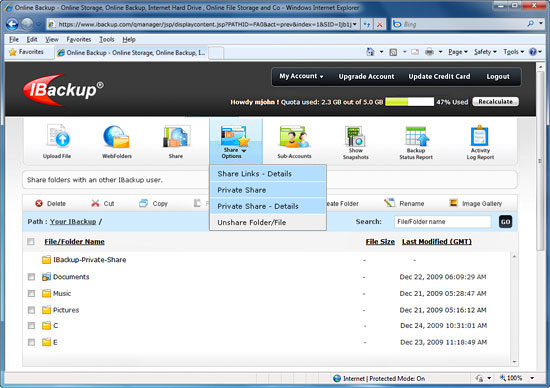Expand the My Account dropdown
550x388 pixels.
tap(301, 76)
